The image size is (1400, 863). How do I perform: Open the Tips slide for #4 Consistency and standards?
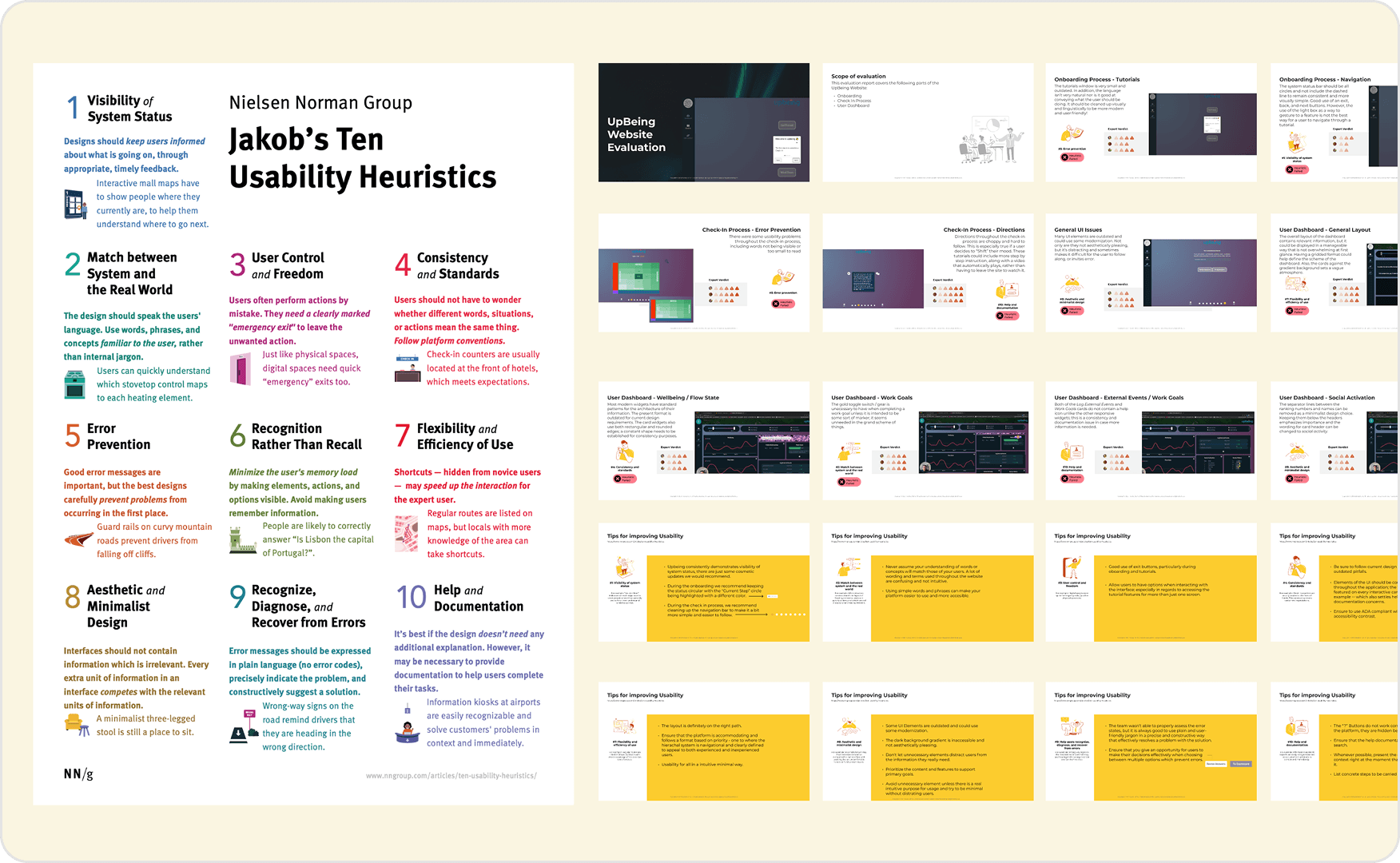click(1334, 583)
